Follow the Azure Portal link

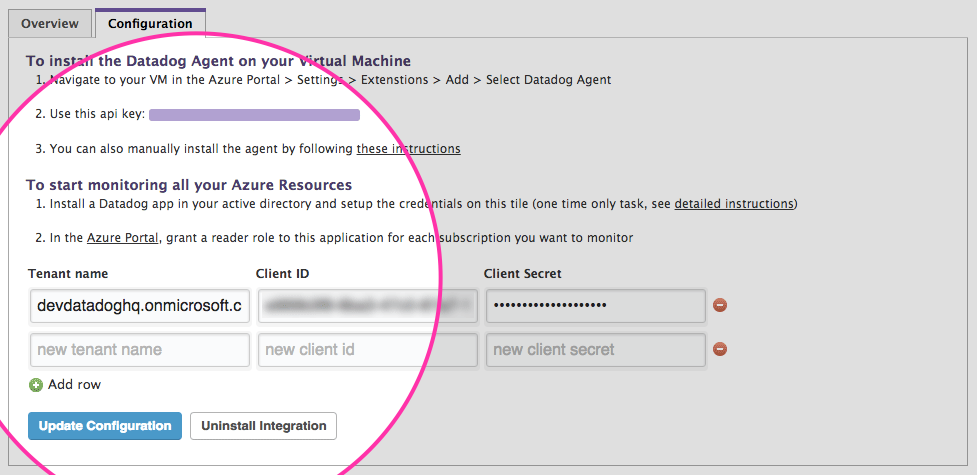[124, 238]
